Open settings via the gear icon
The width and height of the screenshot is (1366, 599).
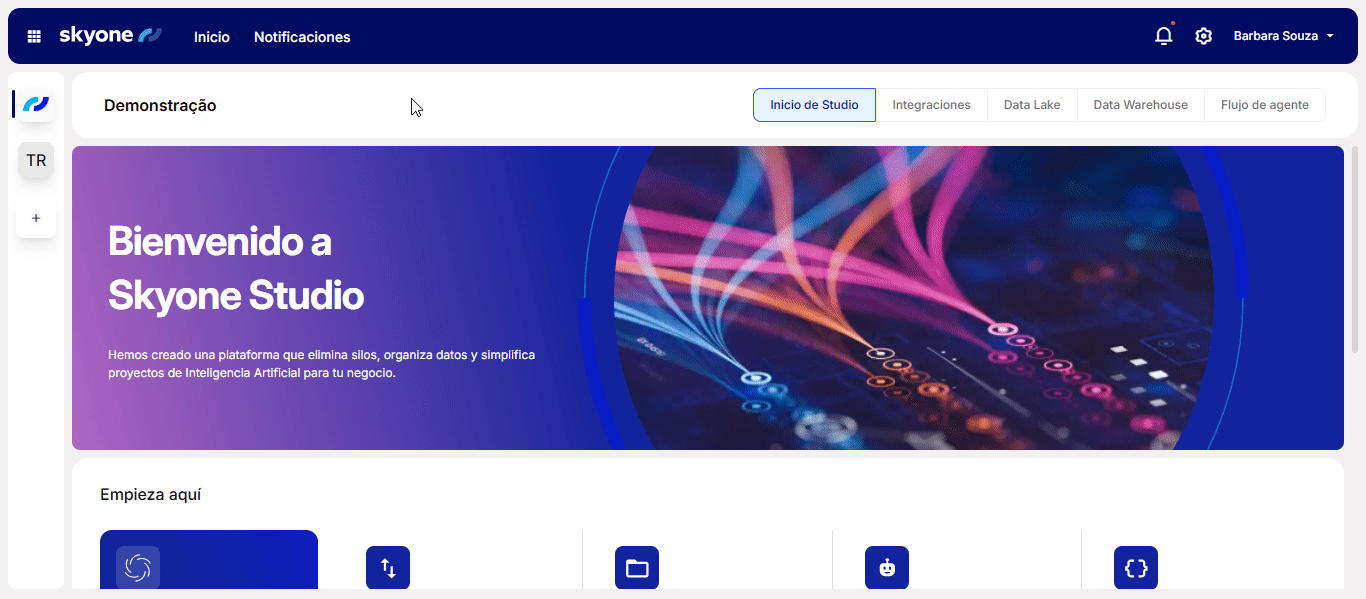click(x=1203, y=36)
